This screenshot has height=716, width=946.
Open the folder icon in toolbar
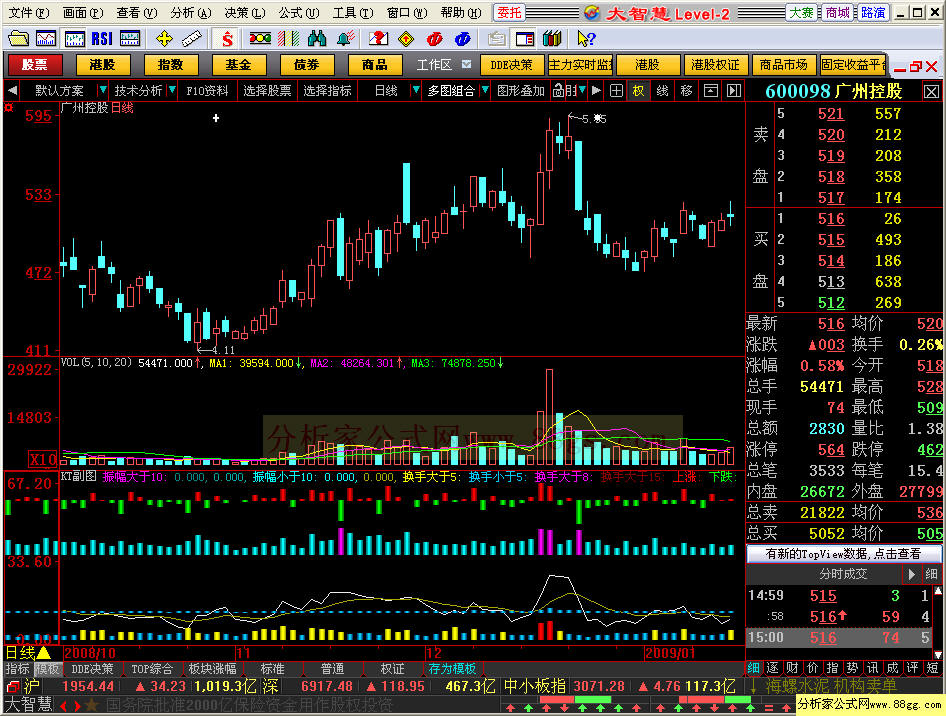coord(18,39)
